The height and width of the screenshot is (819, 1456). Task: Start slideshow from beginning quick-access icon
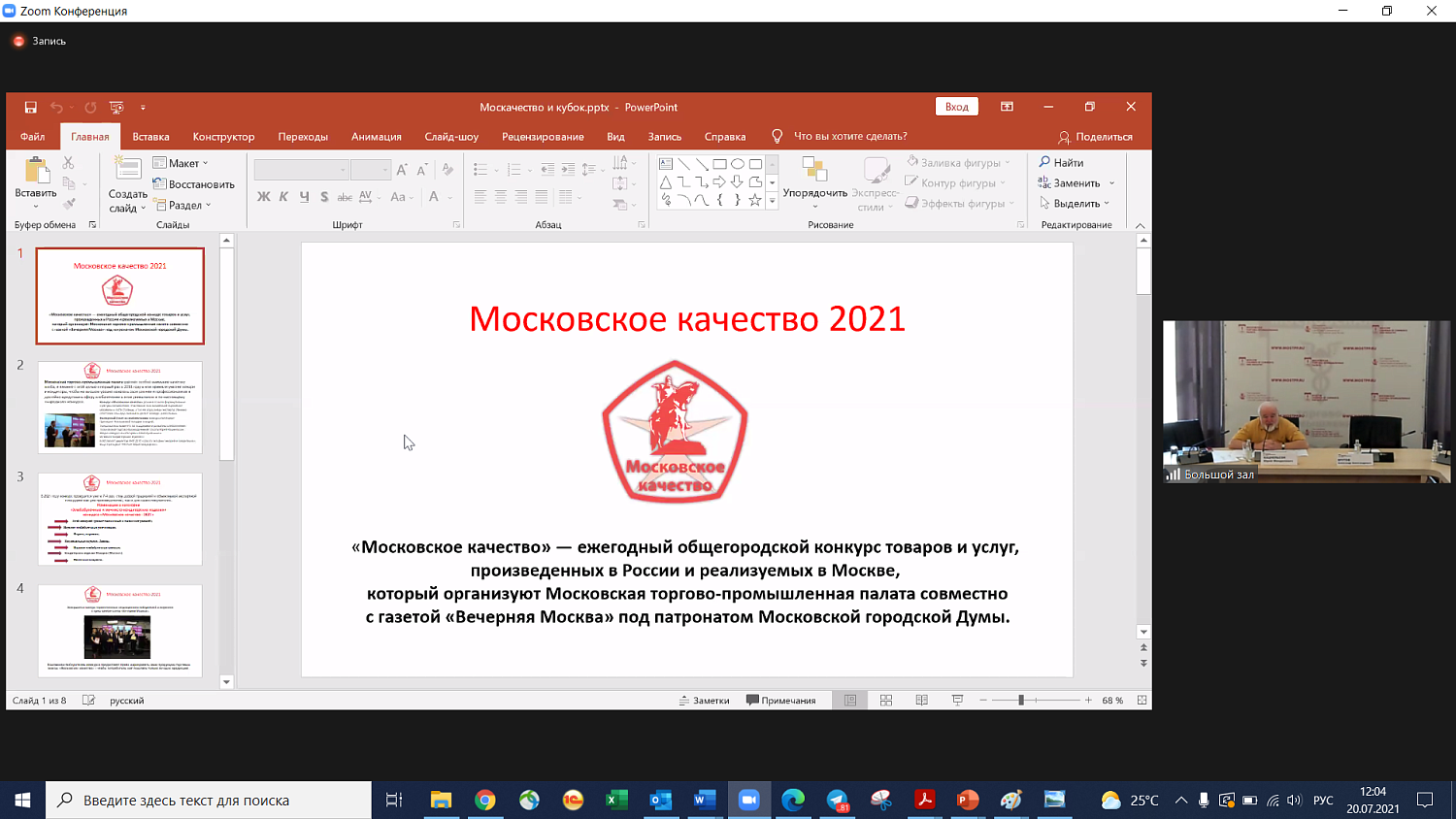[116, 108]
